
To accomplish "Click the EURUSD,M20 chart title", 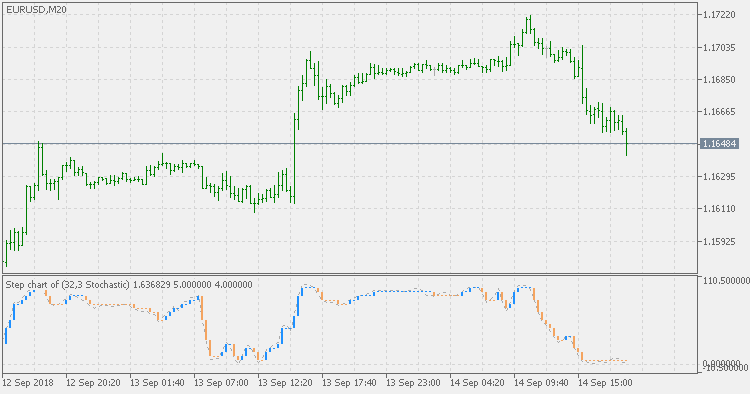I will click(x=36, y=9).
